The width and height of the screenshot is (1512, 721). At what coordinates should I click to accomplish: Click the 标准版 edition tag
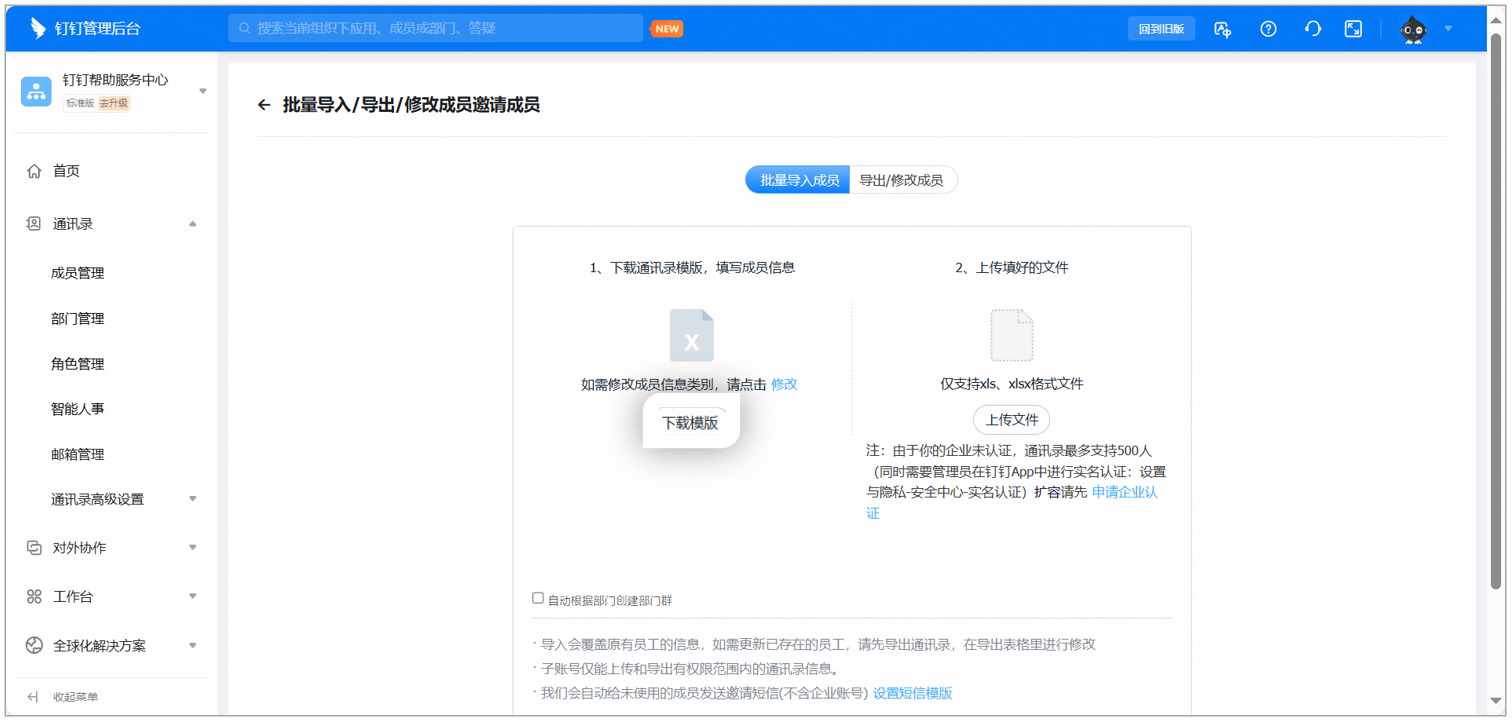80,103
